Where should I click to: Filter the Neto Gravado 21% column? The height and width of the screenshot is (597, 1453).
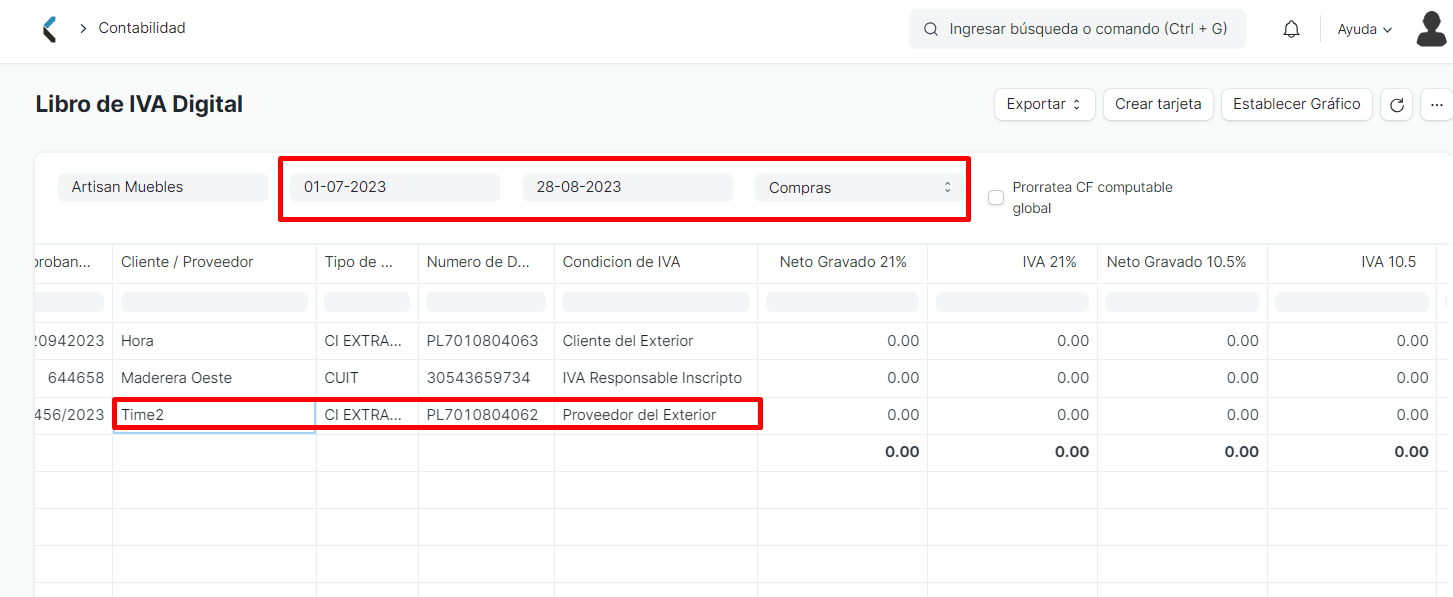click(842, 302)
